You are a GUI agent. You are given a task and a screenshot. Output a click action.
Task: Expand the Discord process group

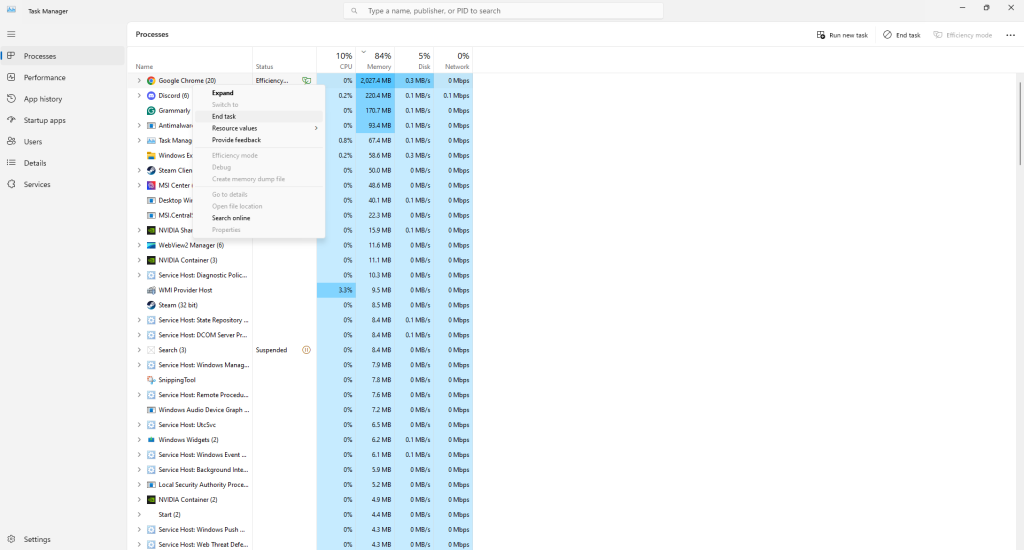139,96
